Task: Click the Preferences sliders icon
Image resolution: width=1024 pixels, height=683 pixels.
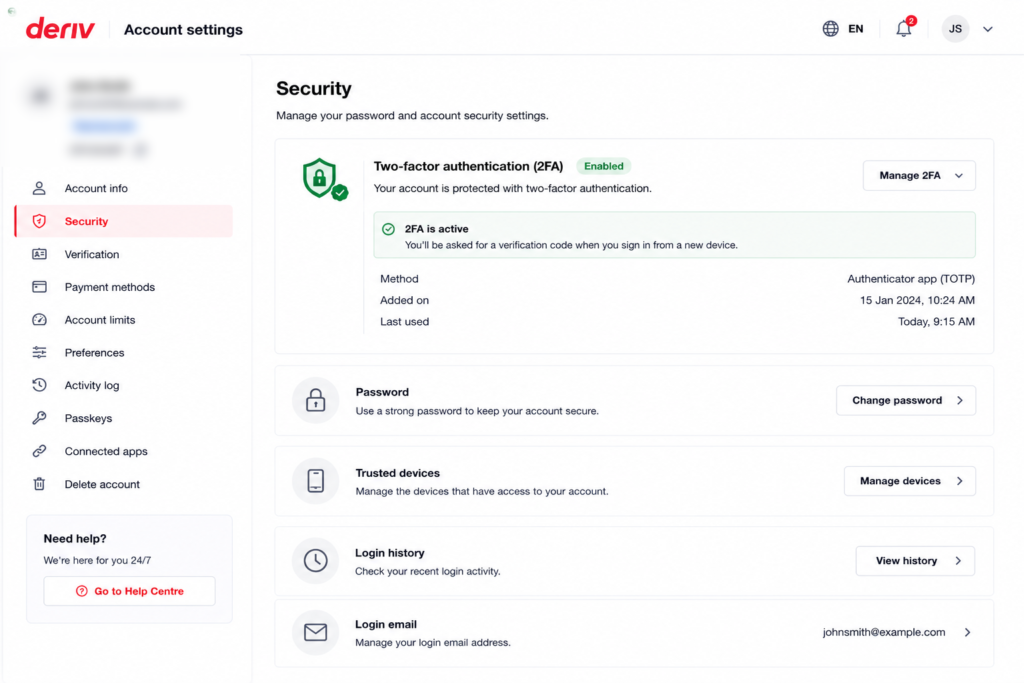Action: tap(39, 353)
